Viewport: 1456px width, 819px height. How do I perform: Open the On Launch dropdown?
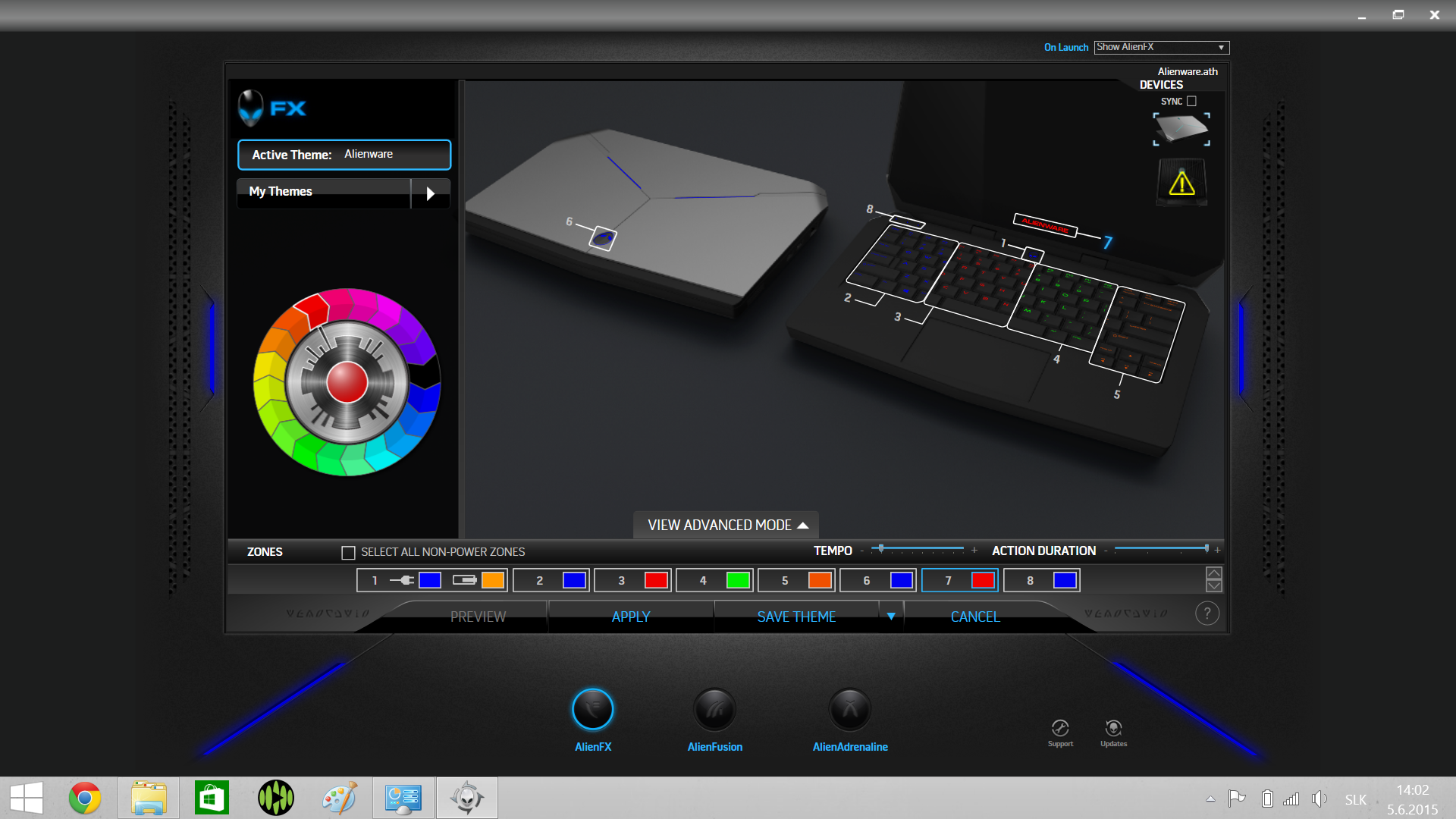[1161, 47]
